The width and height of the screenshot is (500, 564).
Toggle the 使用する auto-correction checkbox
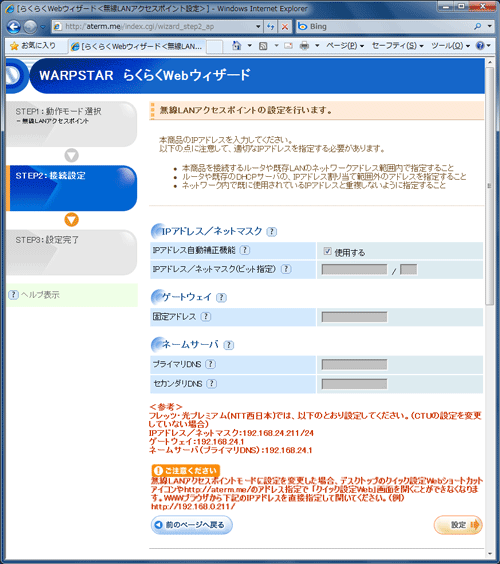click(327, 251)
